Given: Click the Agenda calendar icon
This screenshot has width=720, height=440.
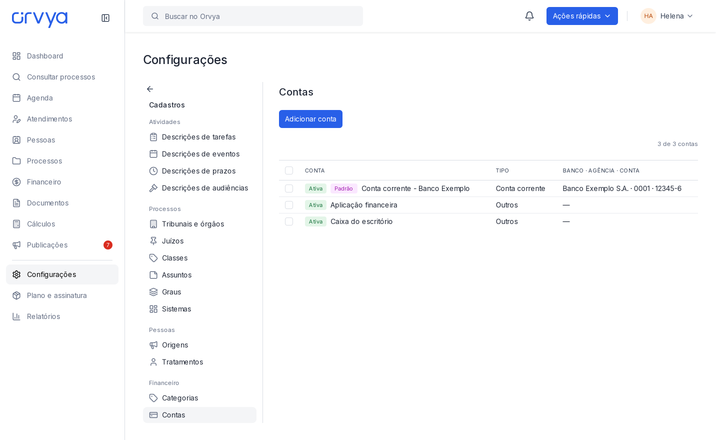Looking at the screenshot, I should [x=17, y=98].
